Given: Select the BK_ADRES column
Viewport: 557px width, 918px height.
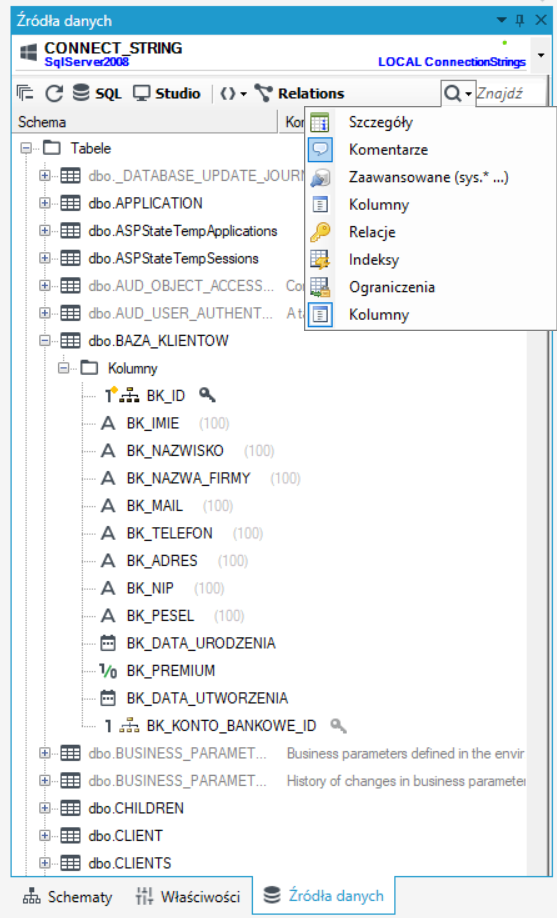Looking at the screenshot, I should (162, 561).
